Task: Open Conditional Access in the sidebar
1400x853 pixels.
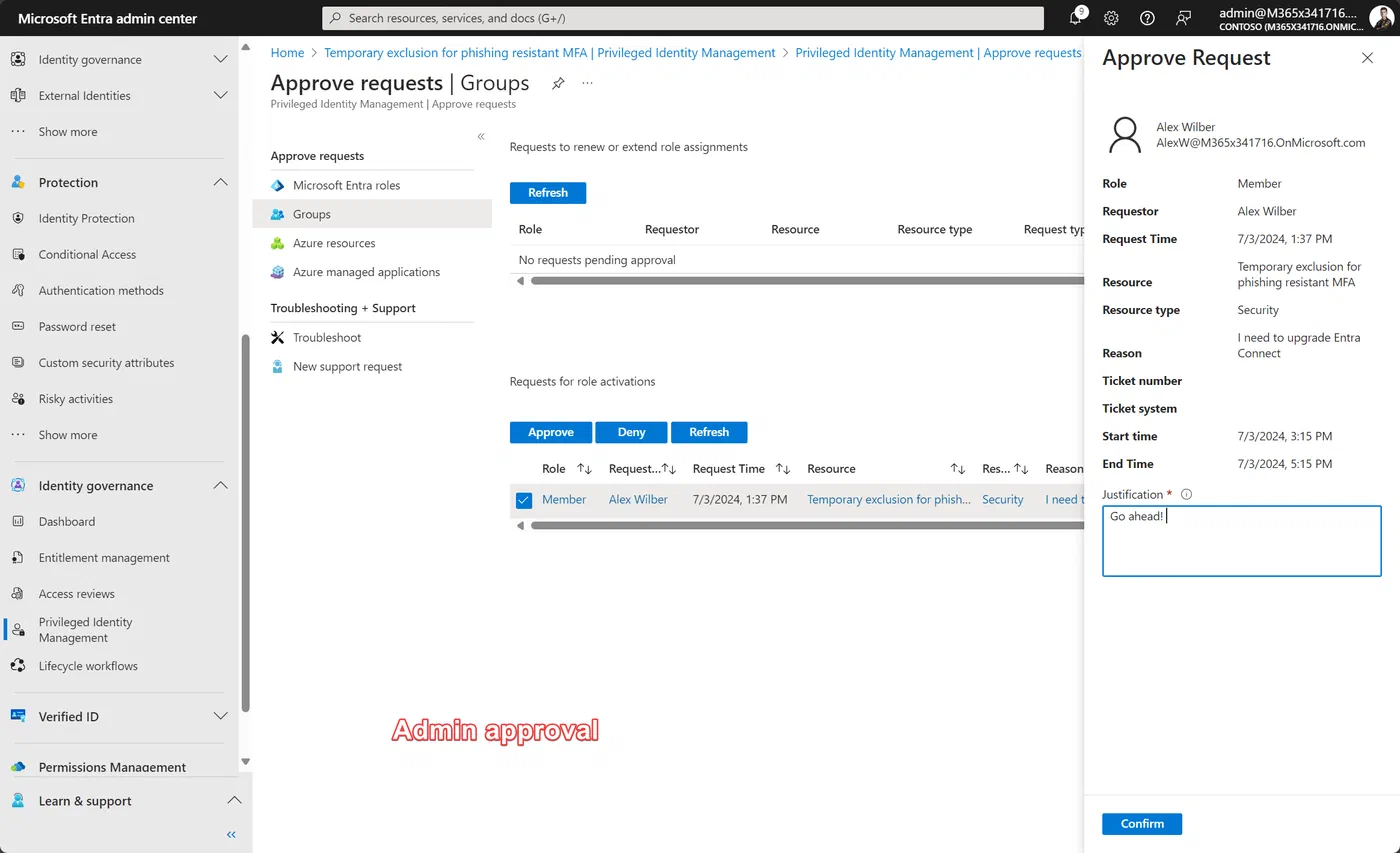Action: pyautogui.click(x=87, y=254)
